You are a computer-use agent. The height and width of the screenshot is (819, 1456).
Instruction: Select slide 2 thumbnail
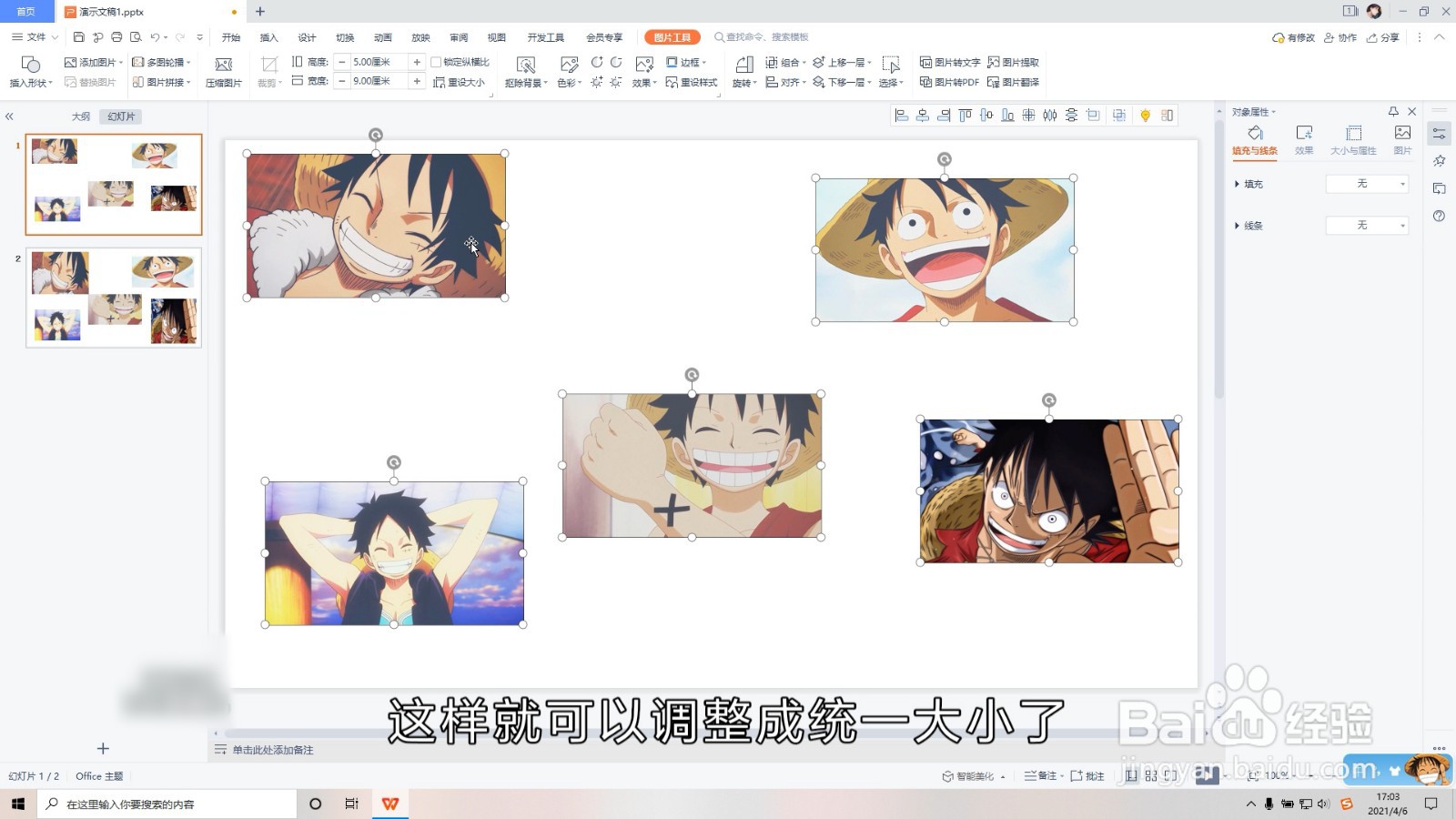tap(114, 298)
